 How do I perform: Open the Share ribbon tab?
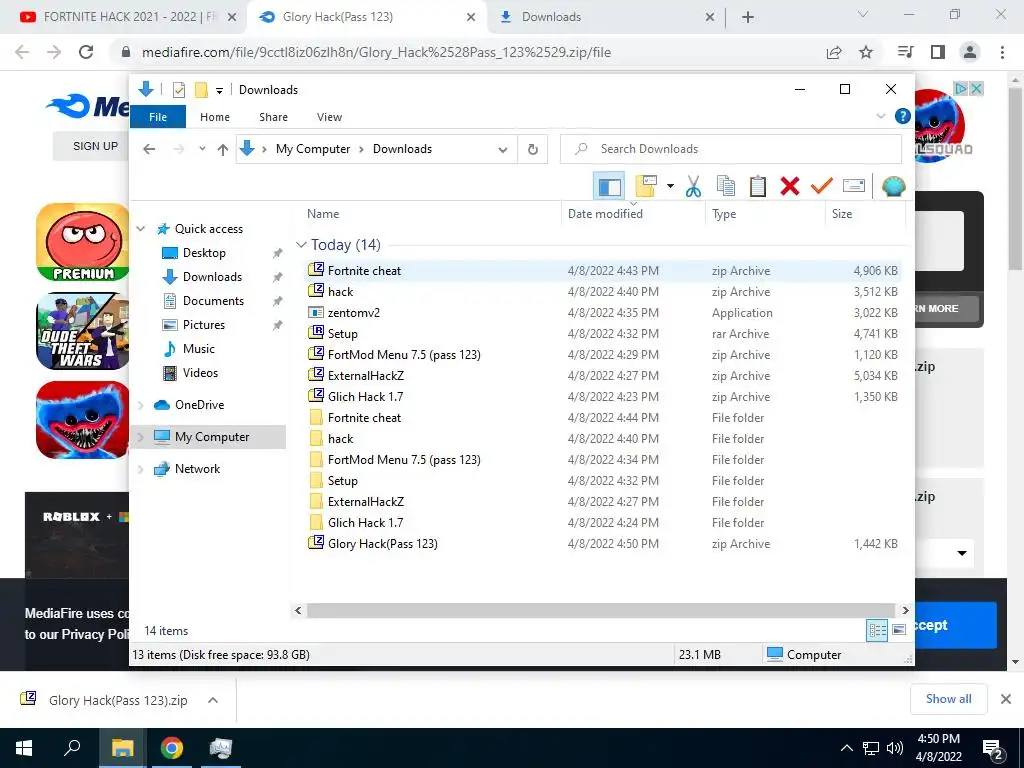pyautogui.click(x=273, y=117)
